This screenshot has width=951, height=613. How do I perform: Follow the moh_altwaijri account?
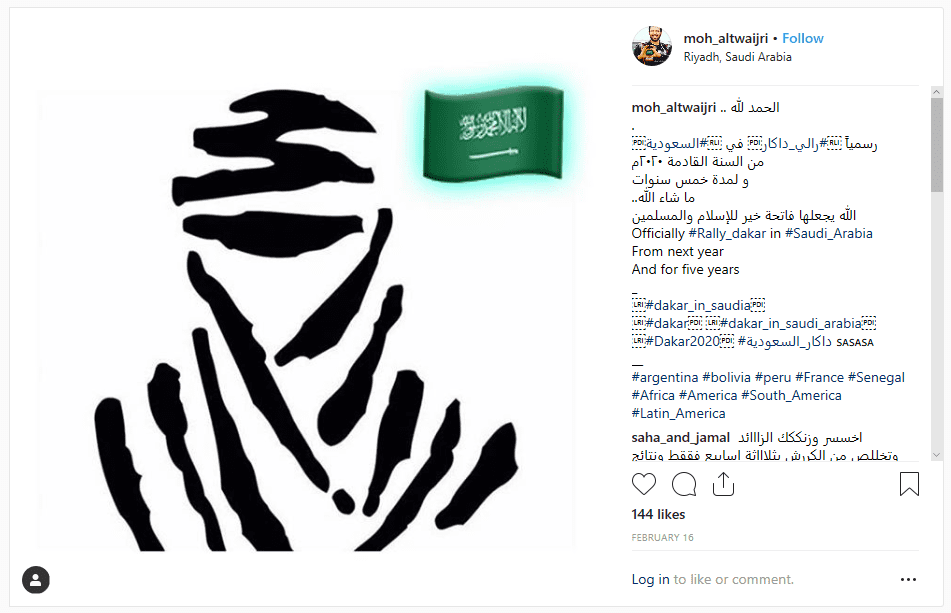click(802, 38)
